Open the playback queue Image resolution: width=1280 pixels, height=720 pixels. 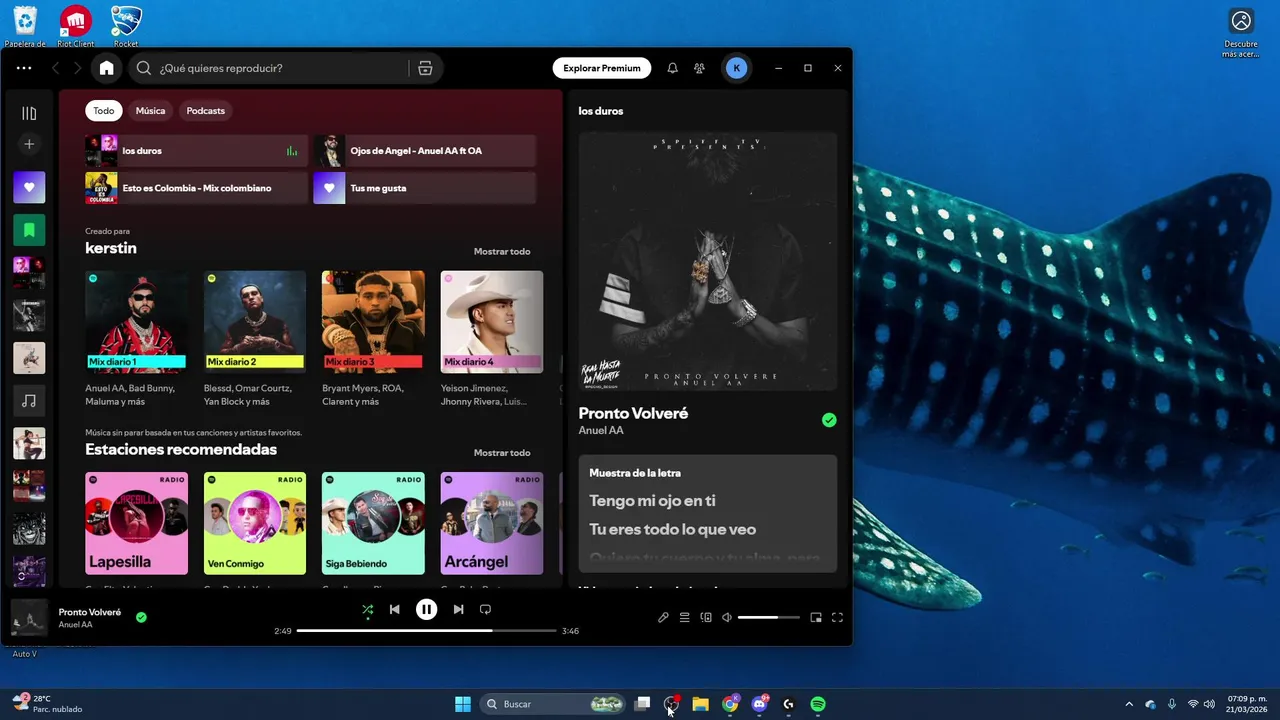coord(685,617)
